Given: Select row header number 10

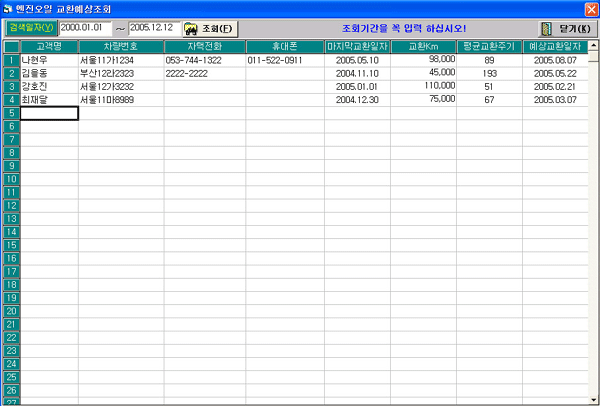Looking at the screenshot, I should pyautogui.click(x=11, y=179).
